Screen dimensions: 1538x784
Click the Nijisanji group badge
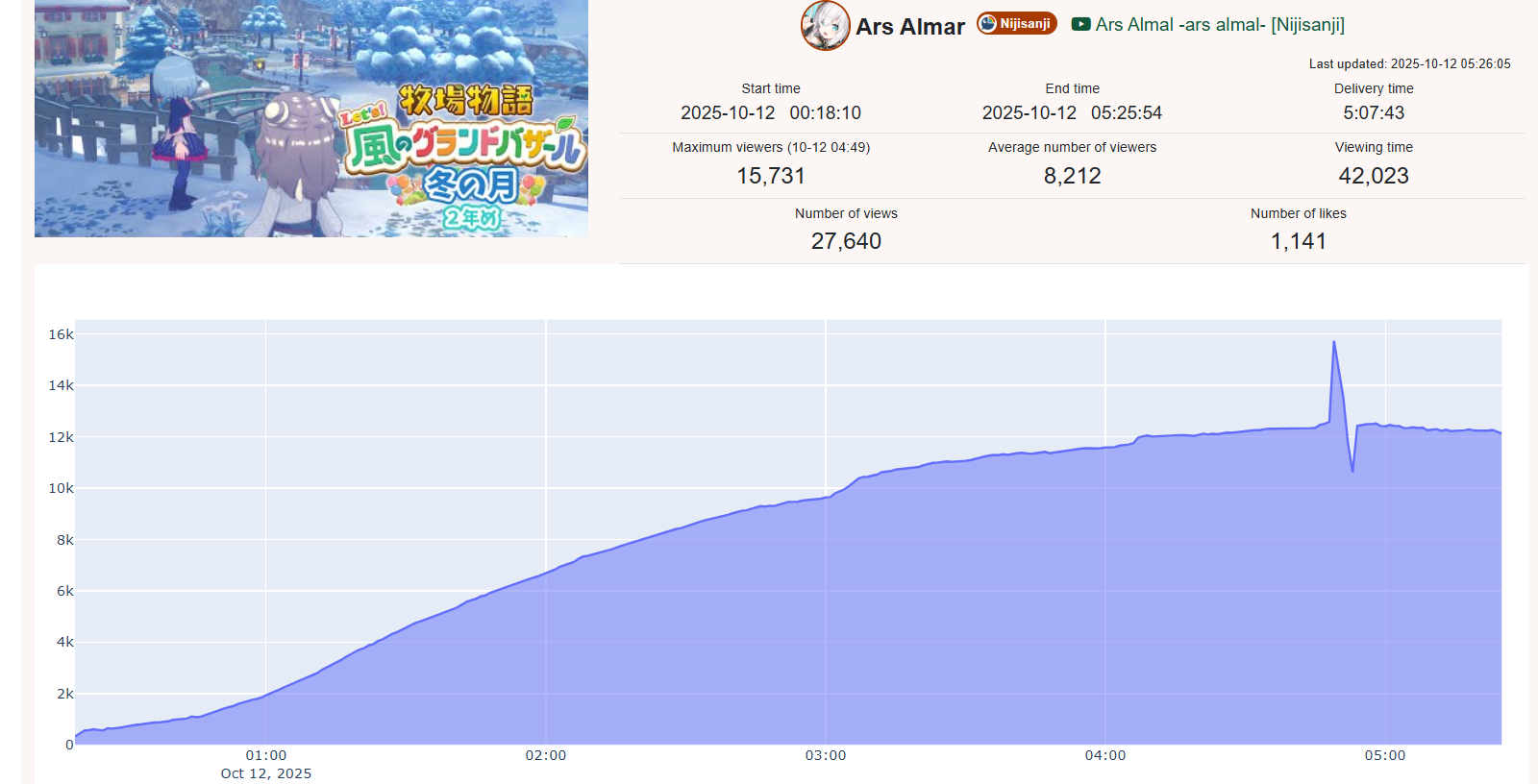point(1017,23)
